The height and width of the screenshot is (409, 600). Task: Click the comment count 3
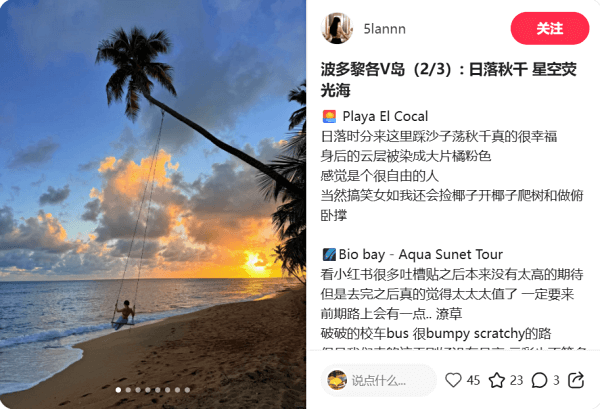click(x=556, y=380)
